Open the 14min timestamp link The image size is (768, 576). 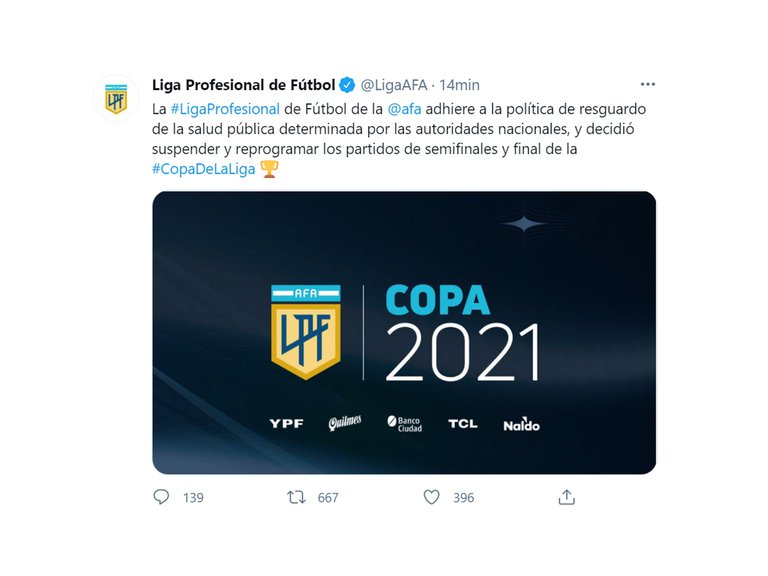(x=459, y=85)
